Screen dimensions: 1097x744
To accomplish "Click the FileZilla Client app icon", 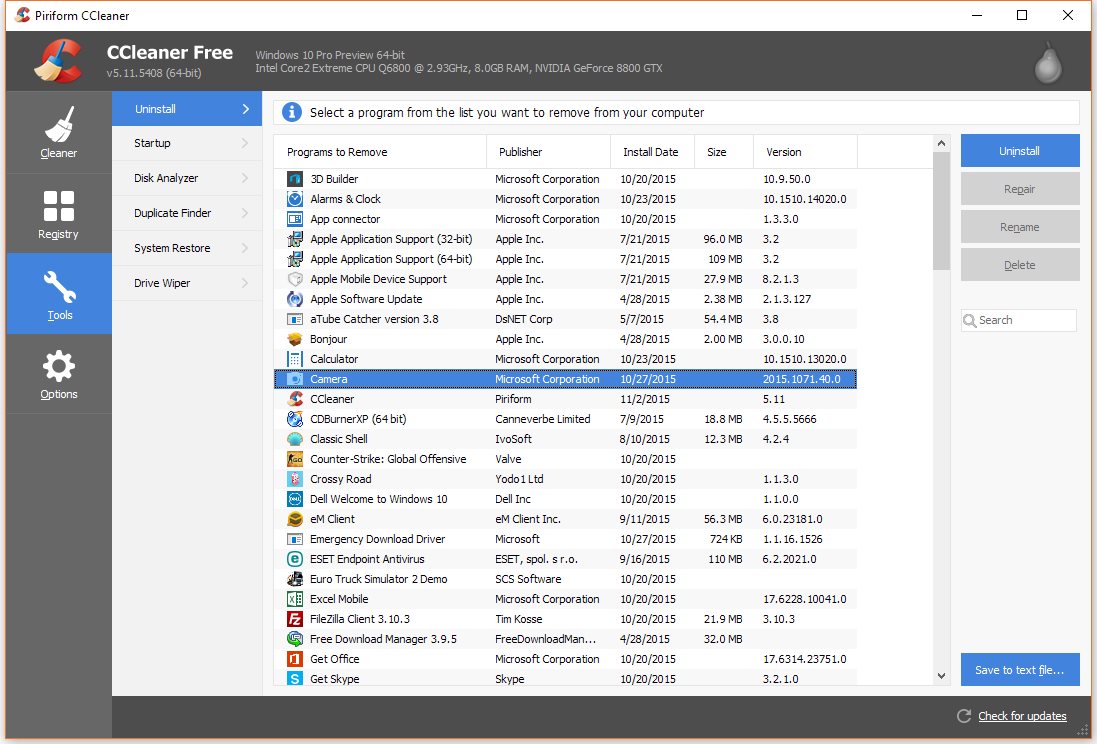I will tap(293, 619).
